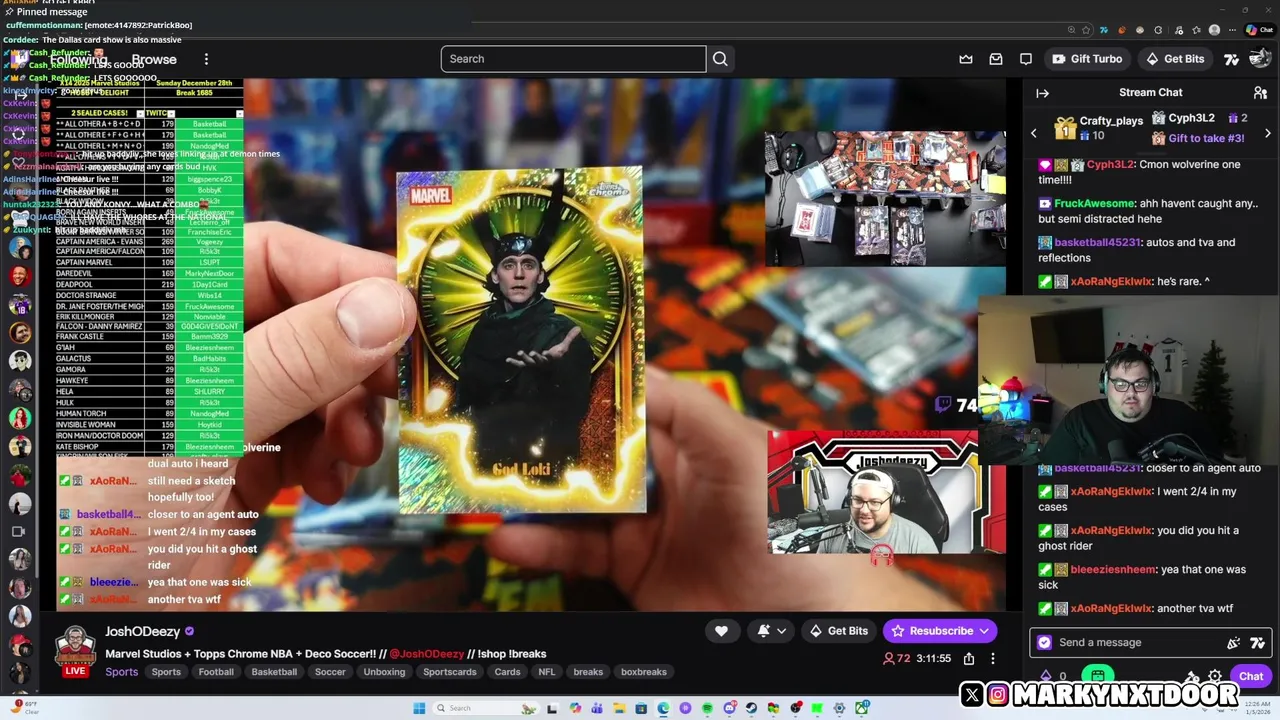Open basketball45231 username in chat
This screenshot has width=1280, height=720.
click(x=1097, y=242)
